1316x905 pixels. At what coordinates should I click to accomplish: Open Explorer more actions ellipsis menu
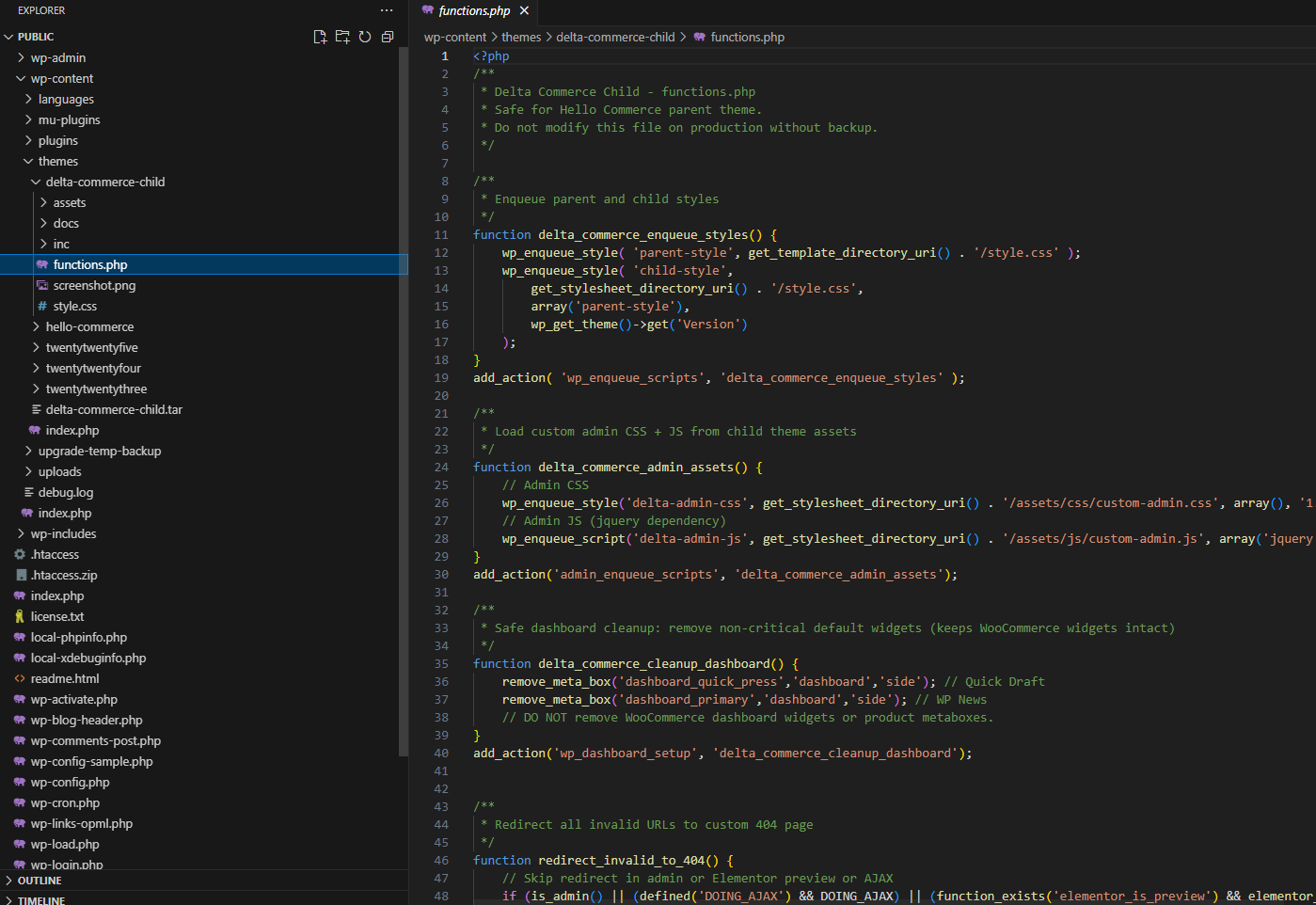(x=387, y=10)
